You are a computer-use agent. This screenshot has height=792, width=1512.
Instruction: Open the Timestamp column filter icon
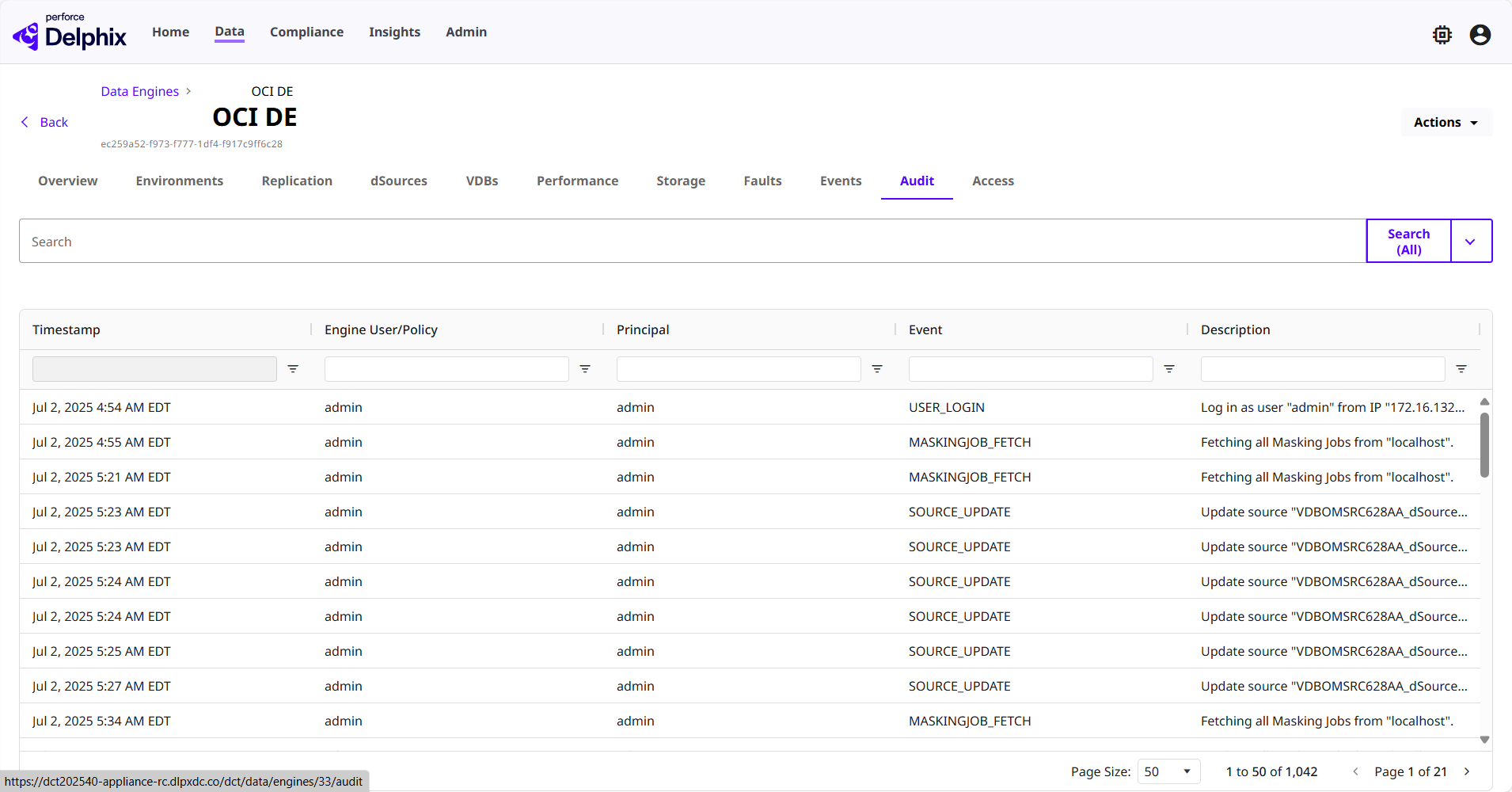[293, 369]
